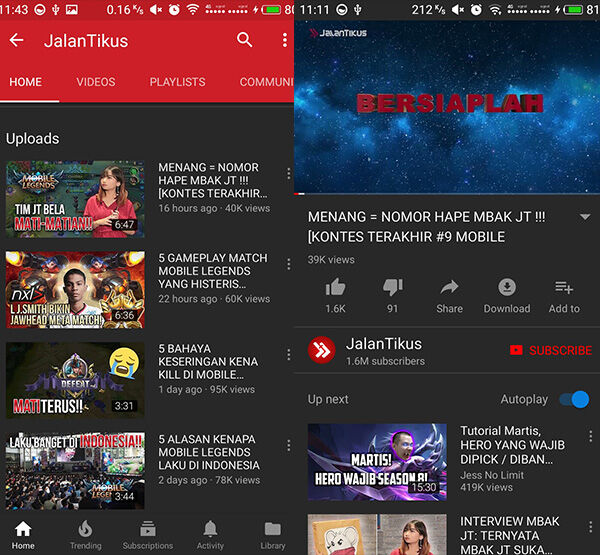Viewport: 600px width, 555px height.
Task: Open options for 5 BAHAYA KESERINGAN video
Action: click(289, 354)
